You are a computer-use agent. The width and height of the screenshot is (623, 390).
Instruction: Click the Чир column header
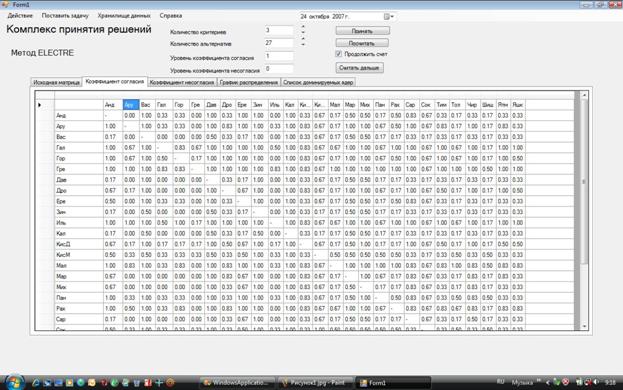pyautogui.click(x=472, y=105)
